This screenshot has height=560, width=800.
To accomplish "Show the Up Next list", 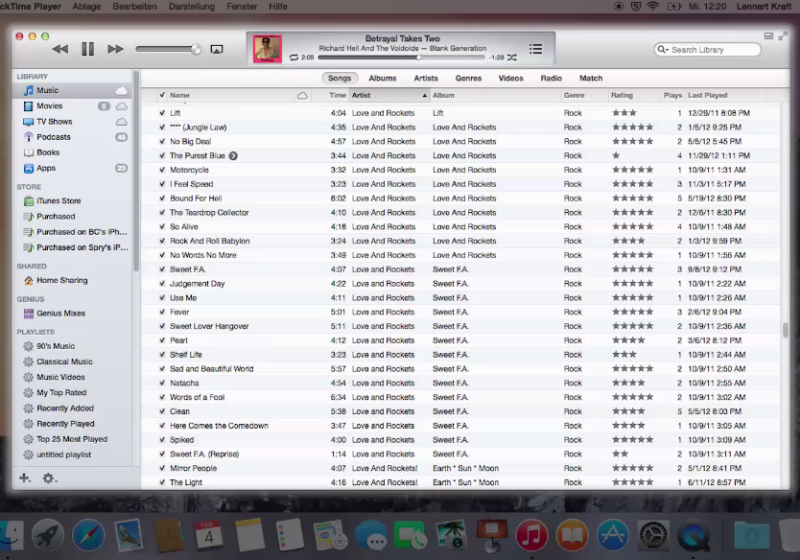I will click(x=535, y=49).
